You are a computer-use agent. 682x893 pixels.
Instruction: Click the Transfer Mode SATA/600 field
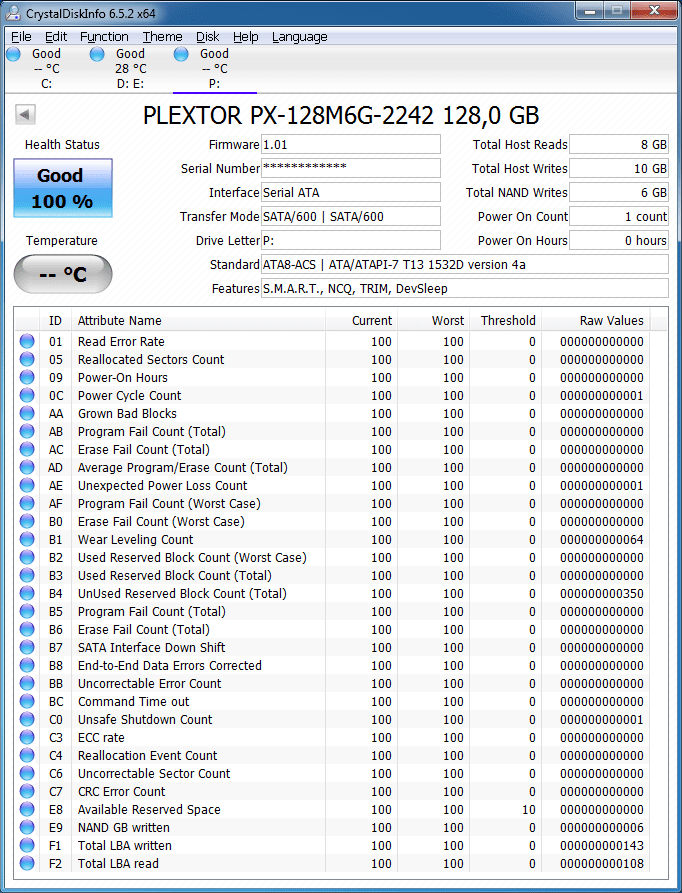[351, 216]
